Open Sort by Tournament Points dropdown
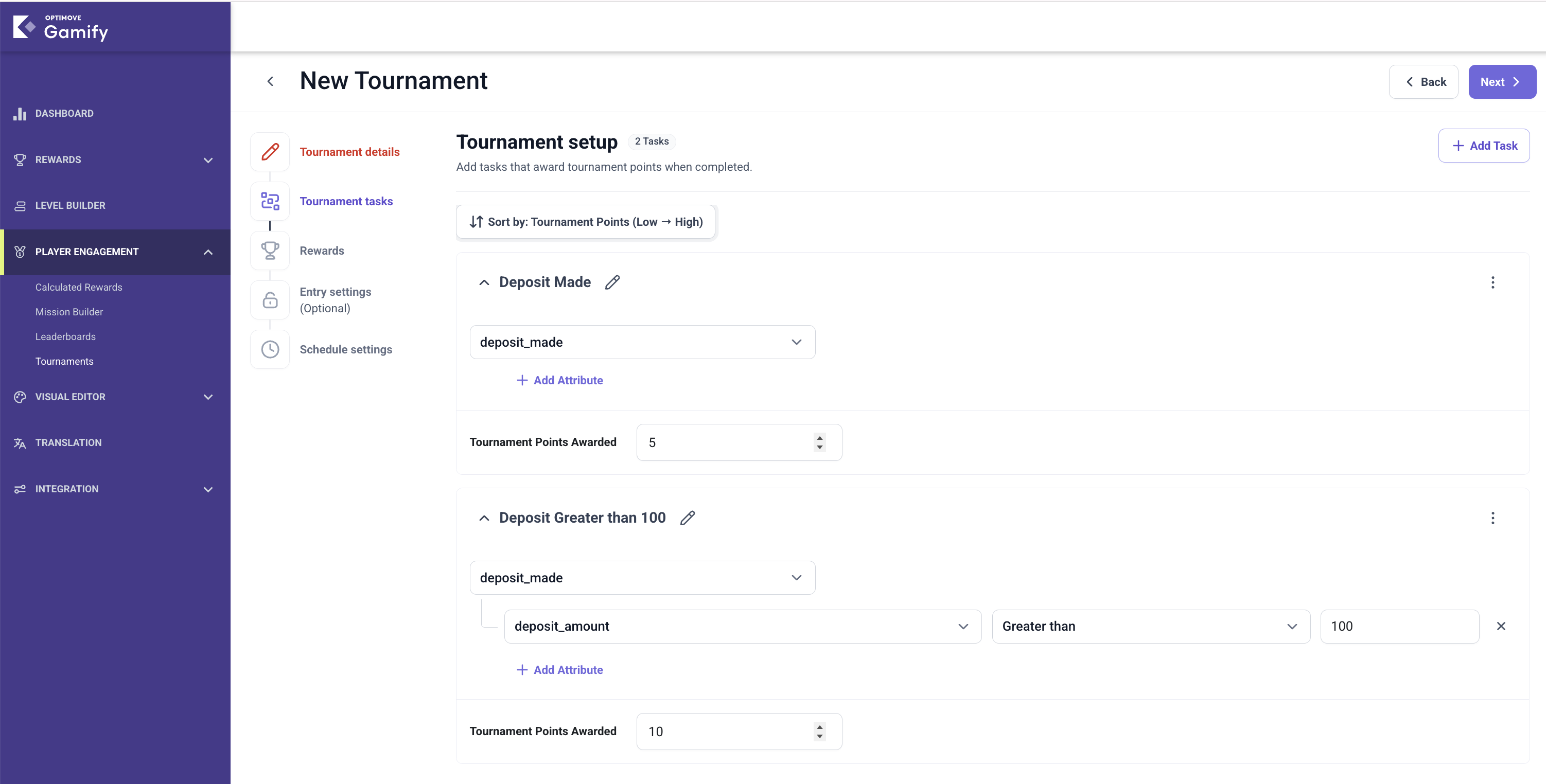 pyautogui.click(x=586, y=222)
